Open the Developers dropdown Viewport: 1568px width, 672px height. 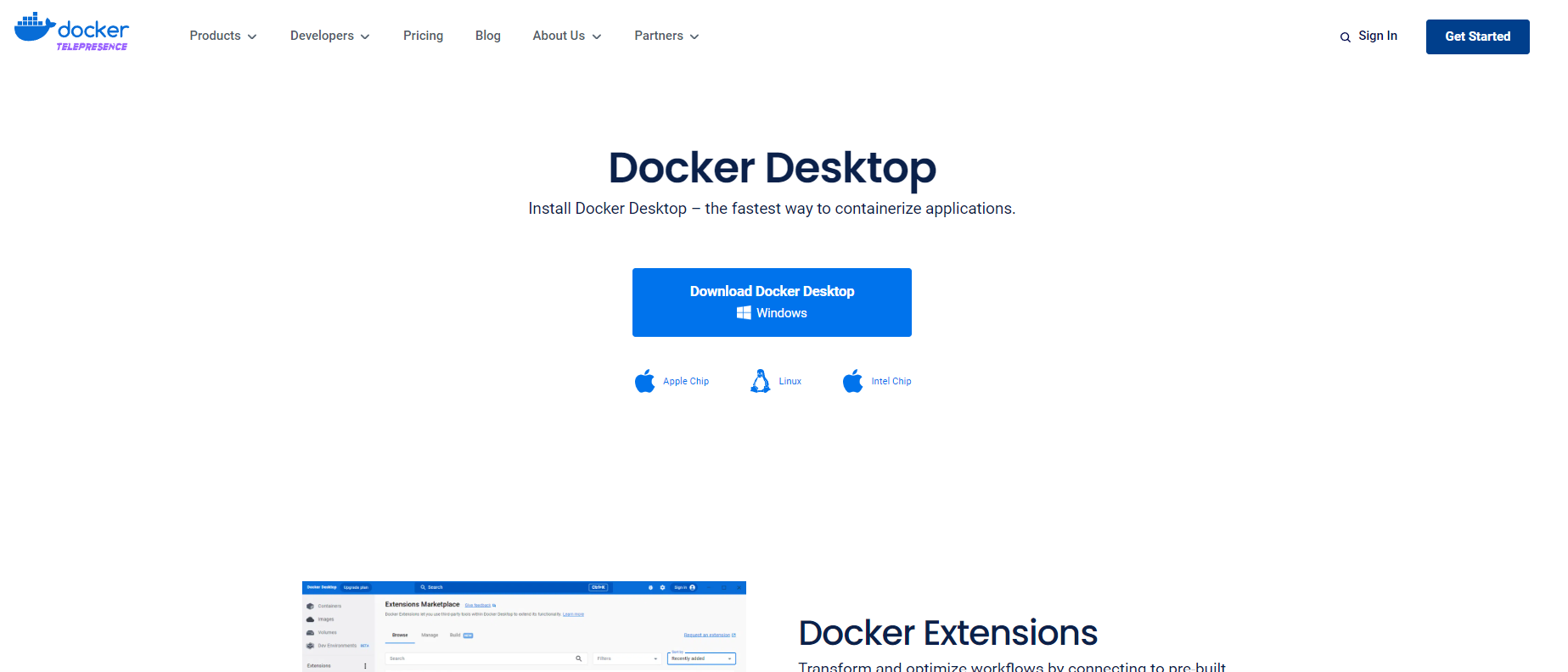click(329, 36)
